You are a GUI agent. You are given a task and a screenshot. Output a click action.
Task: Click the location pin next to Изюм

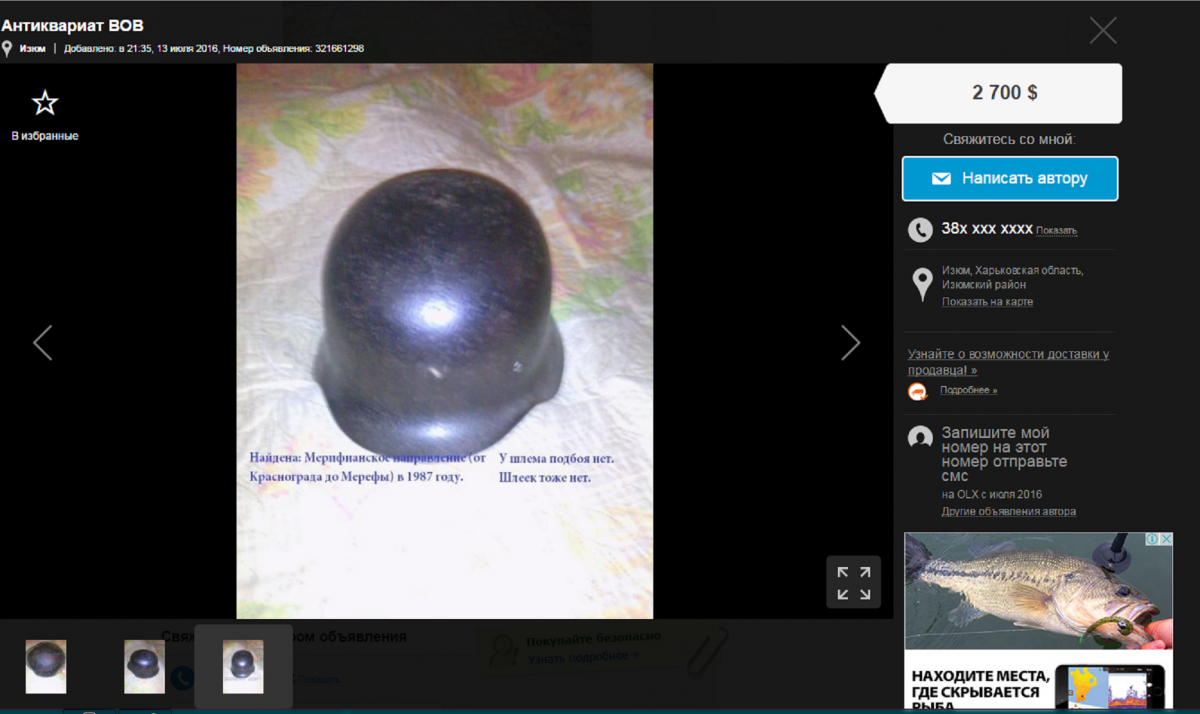pyautogui.click(x=7, y=49)
